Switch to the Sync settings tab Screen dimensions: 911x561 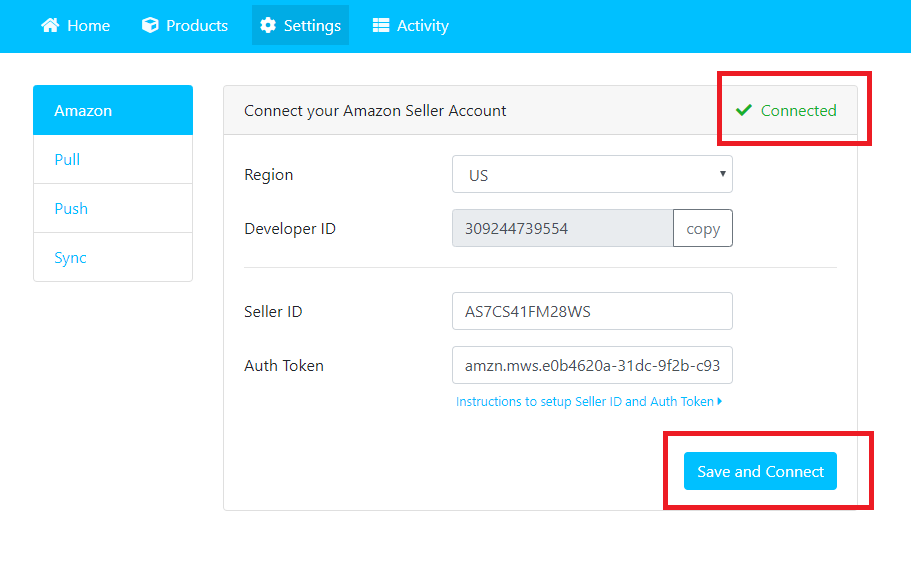tap(113, 257)
